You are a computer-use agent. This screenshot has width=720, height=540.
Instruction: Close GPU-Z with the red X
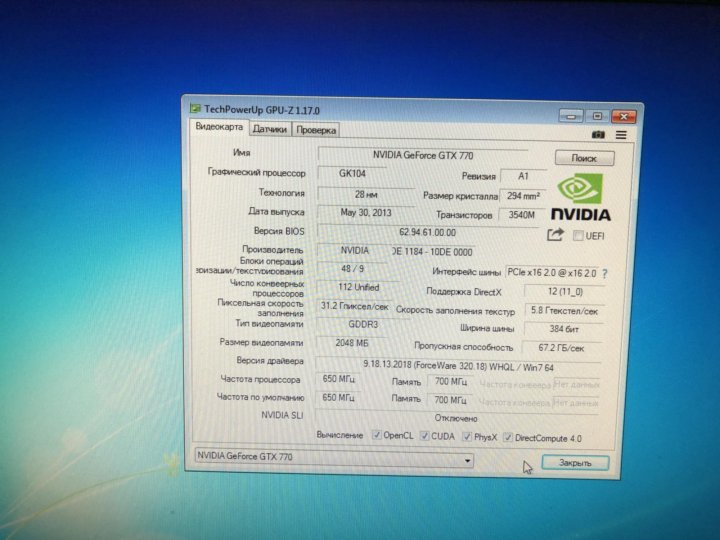[x=624, y=117]
